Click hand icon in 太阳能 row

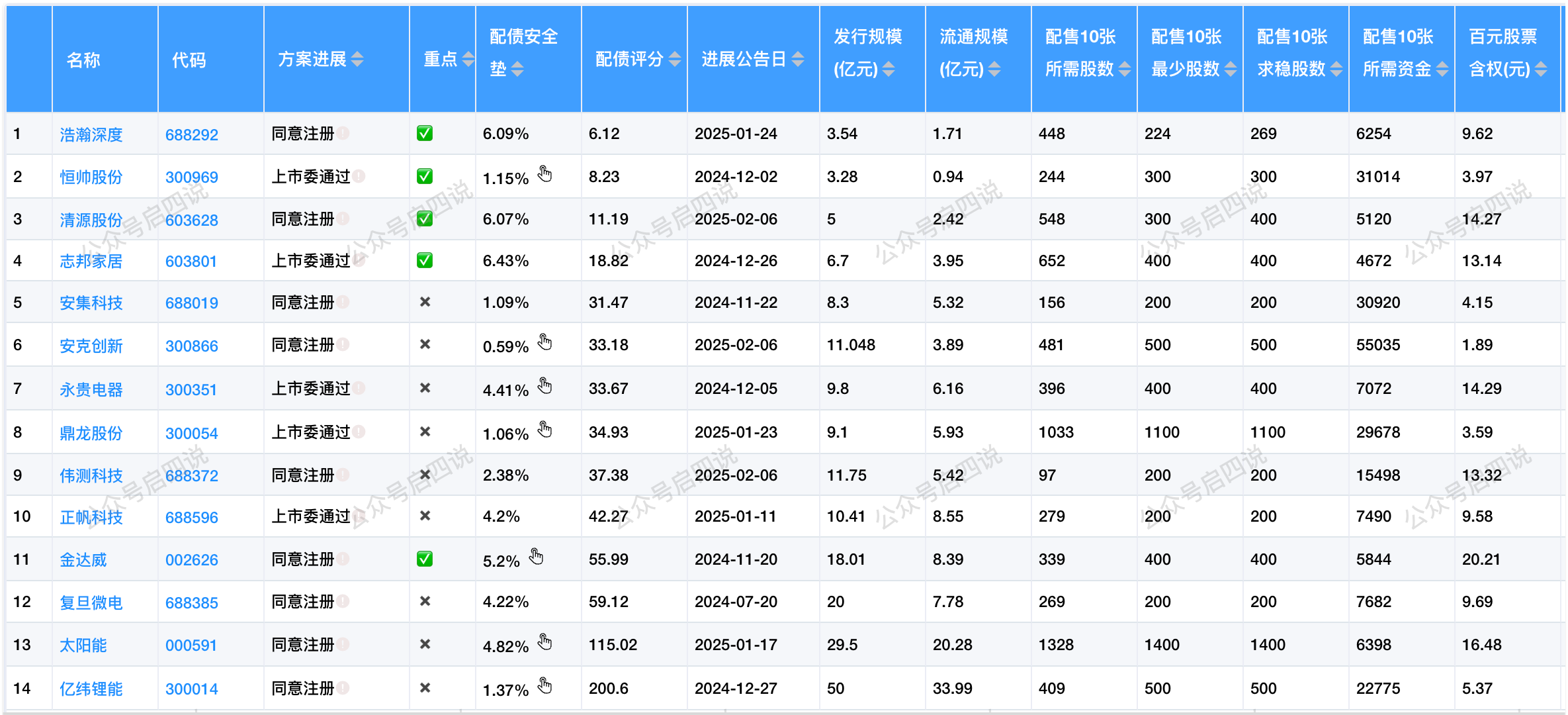click(x=544, y=642)
